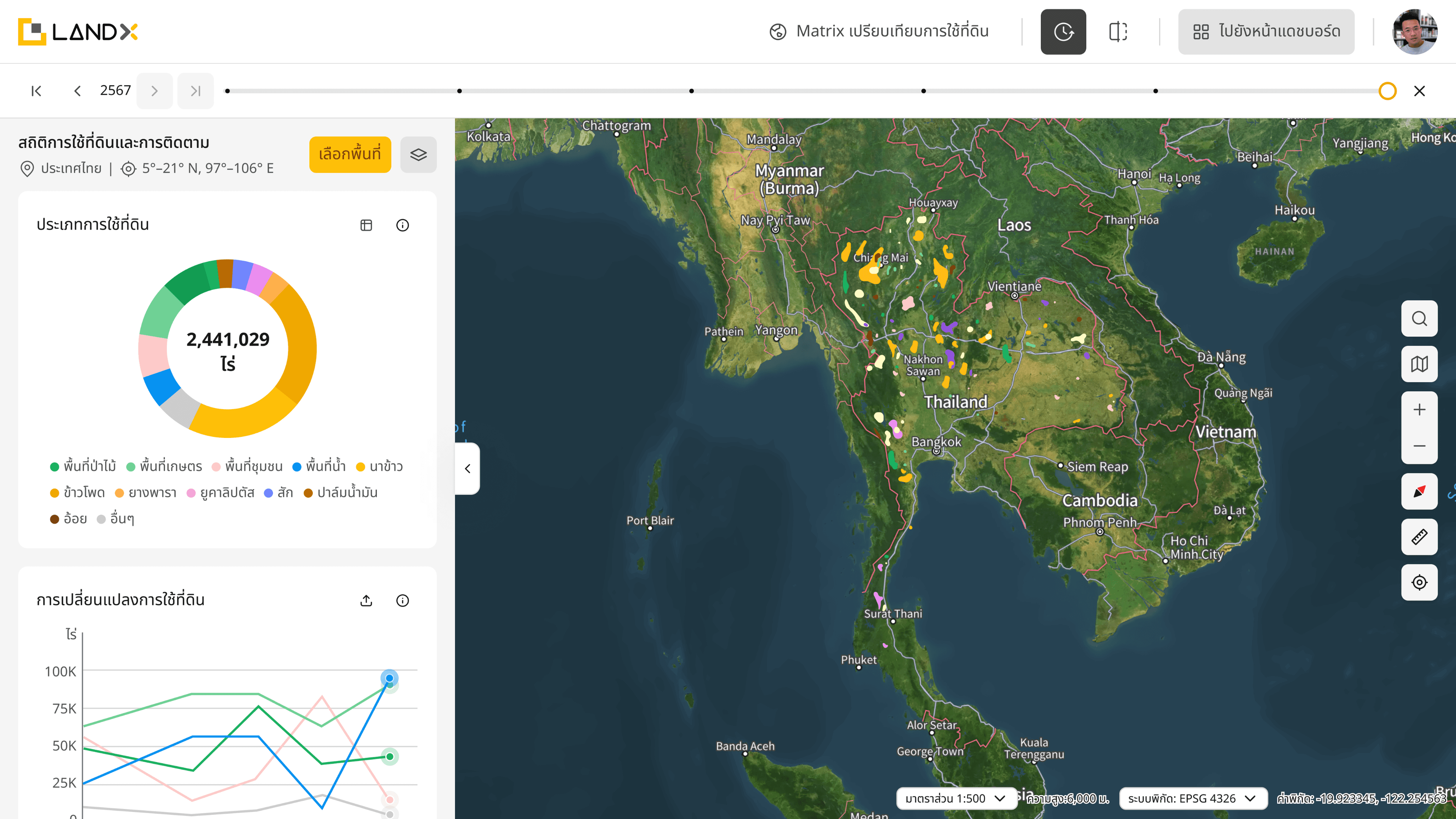The height and width of the screenshot is (819, 1456).
Task: Toggle อื่นๆ legend item
Action: pyautogui.click(x=115, y=518)
